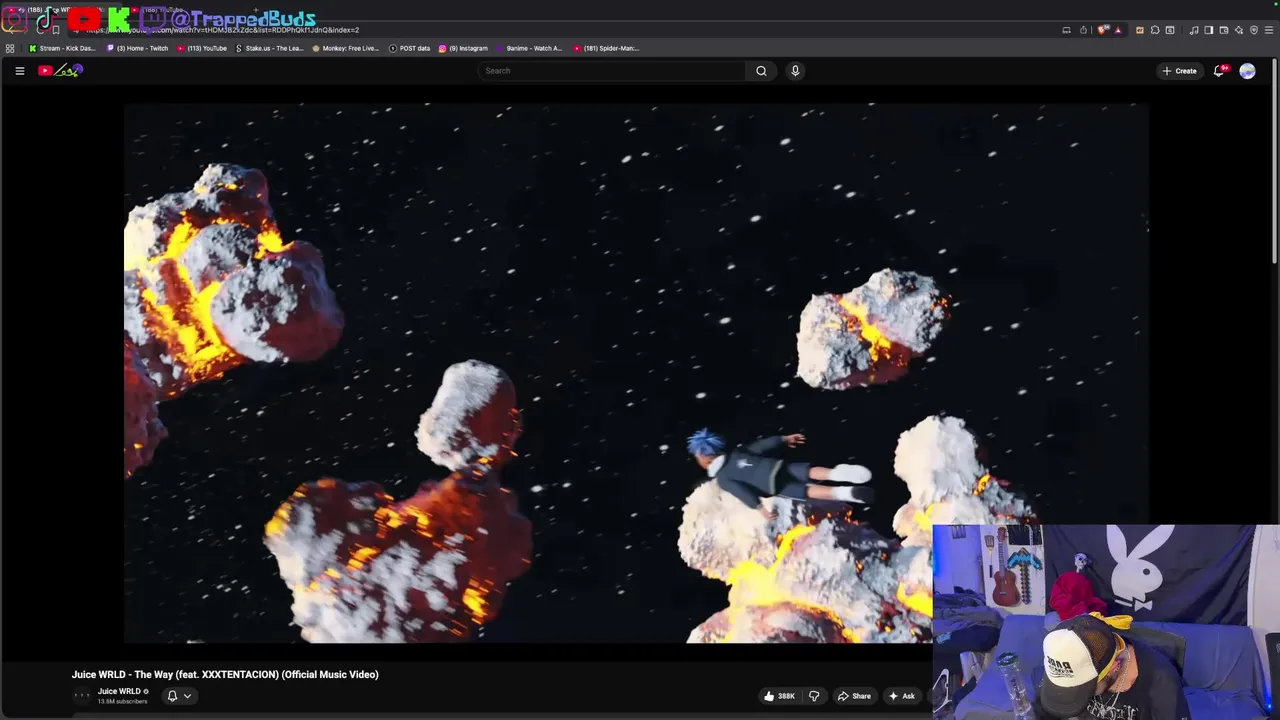This screenshot has height=720, width=1280.
Task: Dislike the video with thumbs down
Action: pyautogui.click(x=814, y=696)
